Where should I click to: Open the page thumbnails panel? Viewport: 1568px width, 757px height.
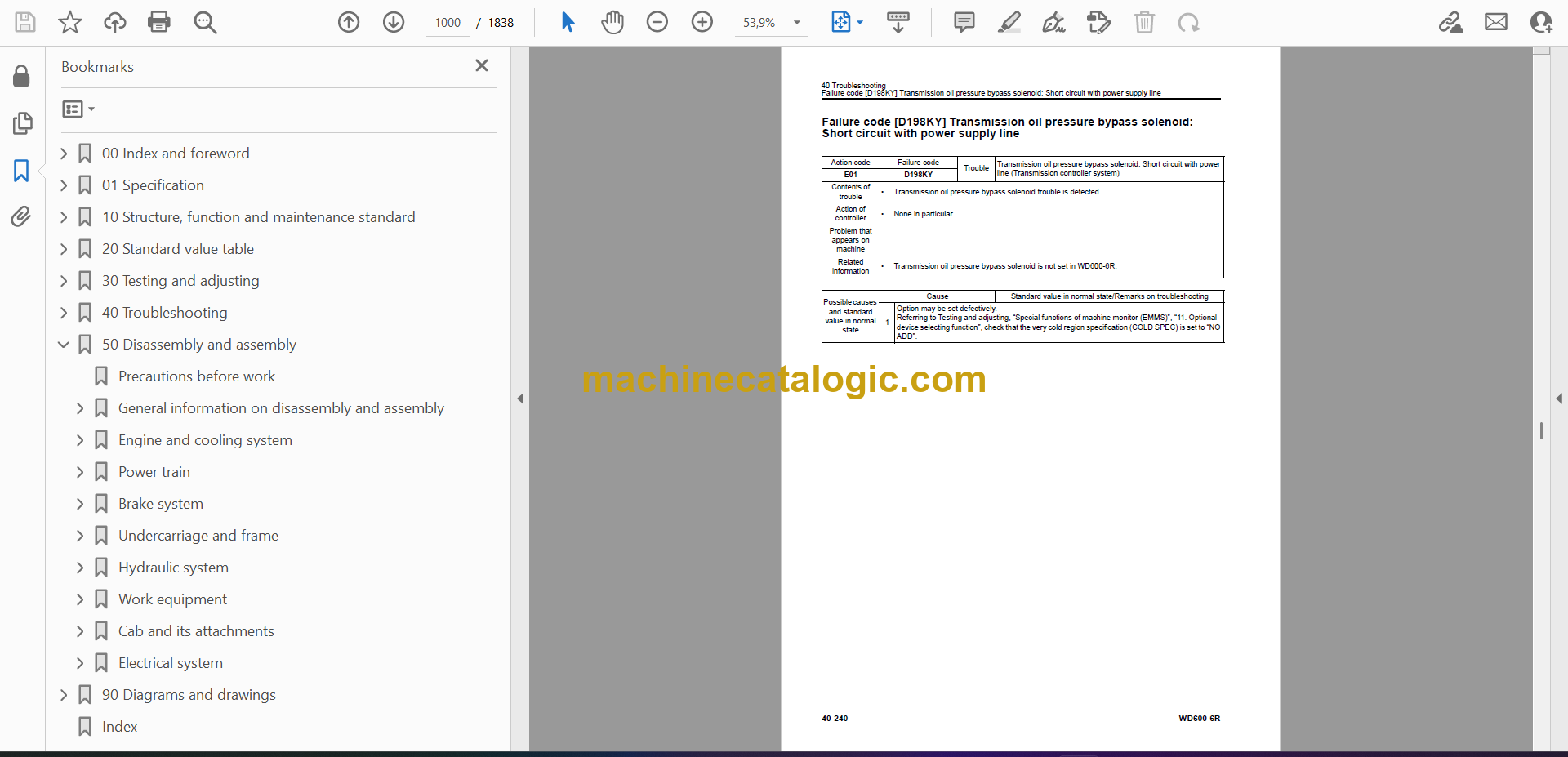(22, 123)
